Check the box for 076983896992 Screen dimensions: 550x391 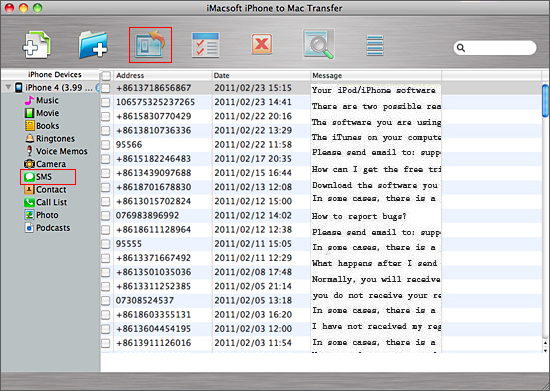click(x=106, y=216)
